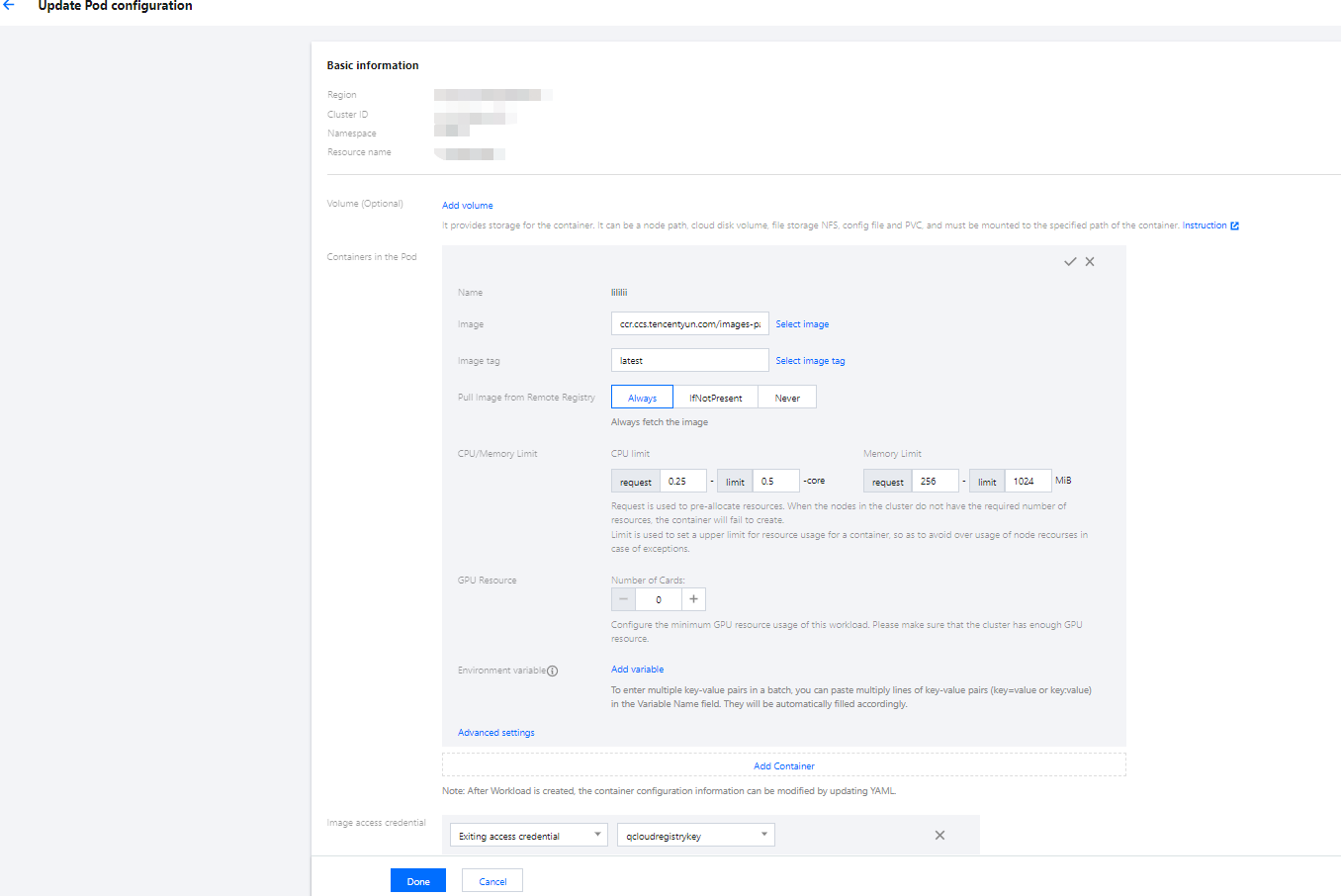This screenshot has width=1341, height=896.
Task: Click the Select image tag link
Action: pos(810,361)
